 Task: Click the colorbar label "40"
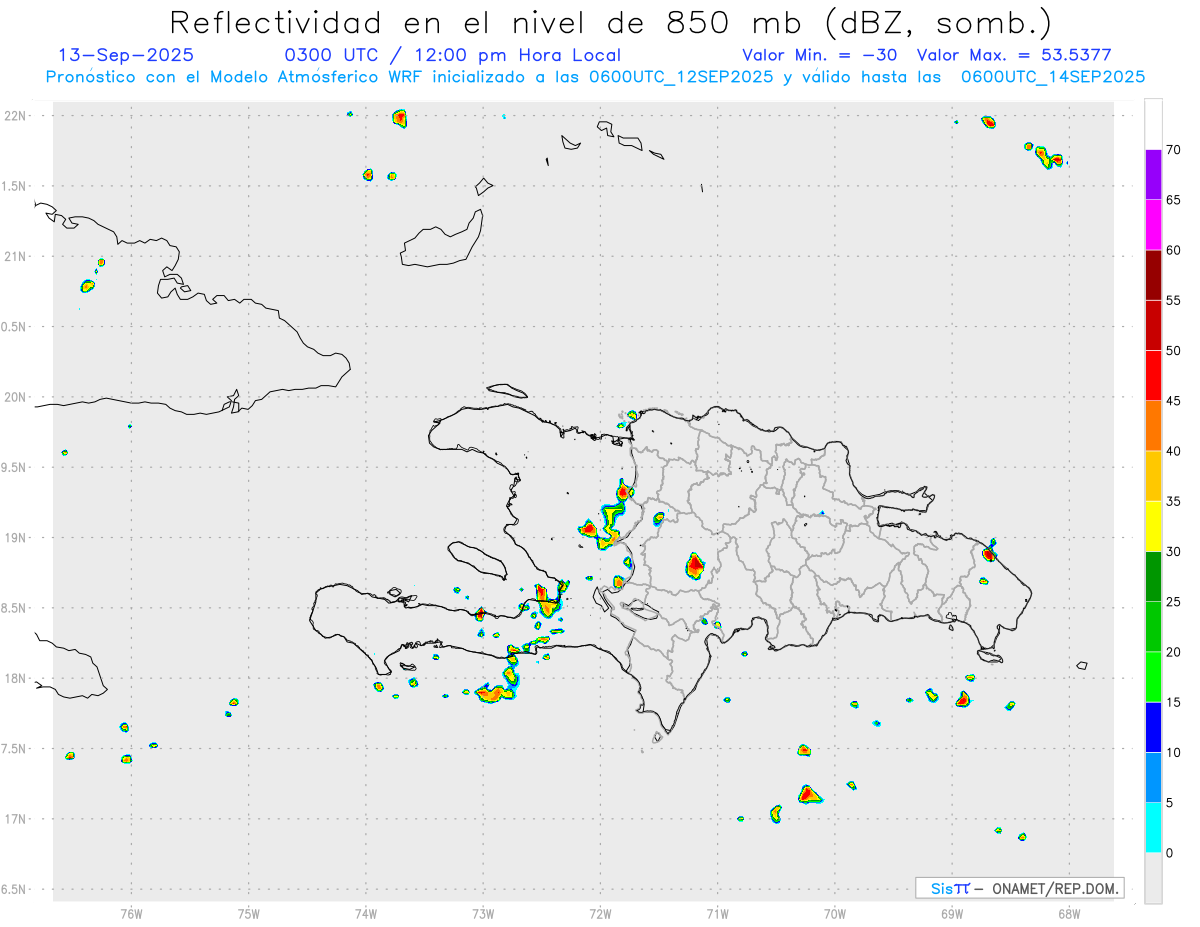point(1174,451)
